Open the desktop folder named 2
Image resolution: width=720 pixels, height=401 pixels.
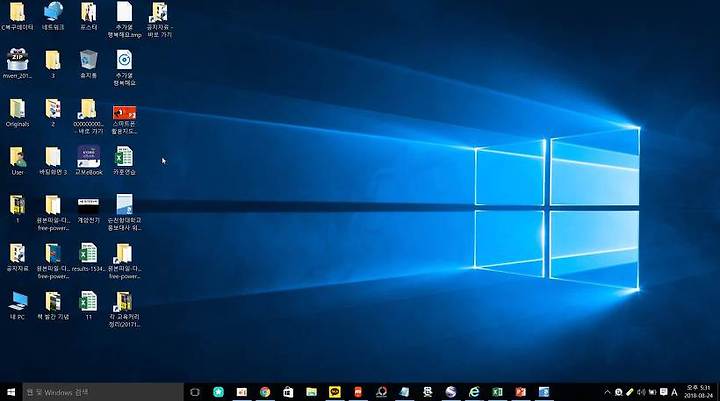point(53,113)
